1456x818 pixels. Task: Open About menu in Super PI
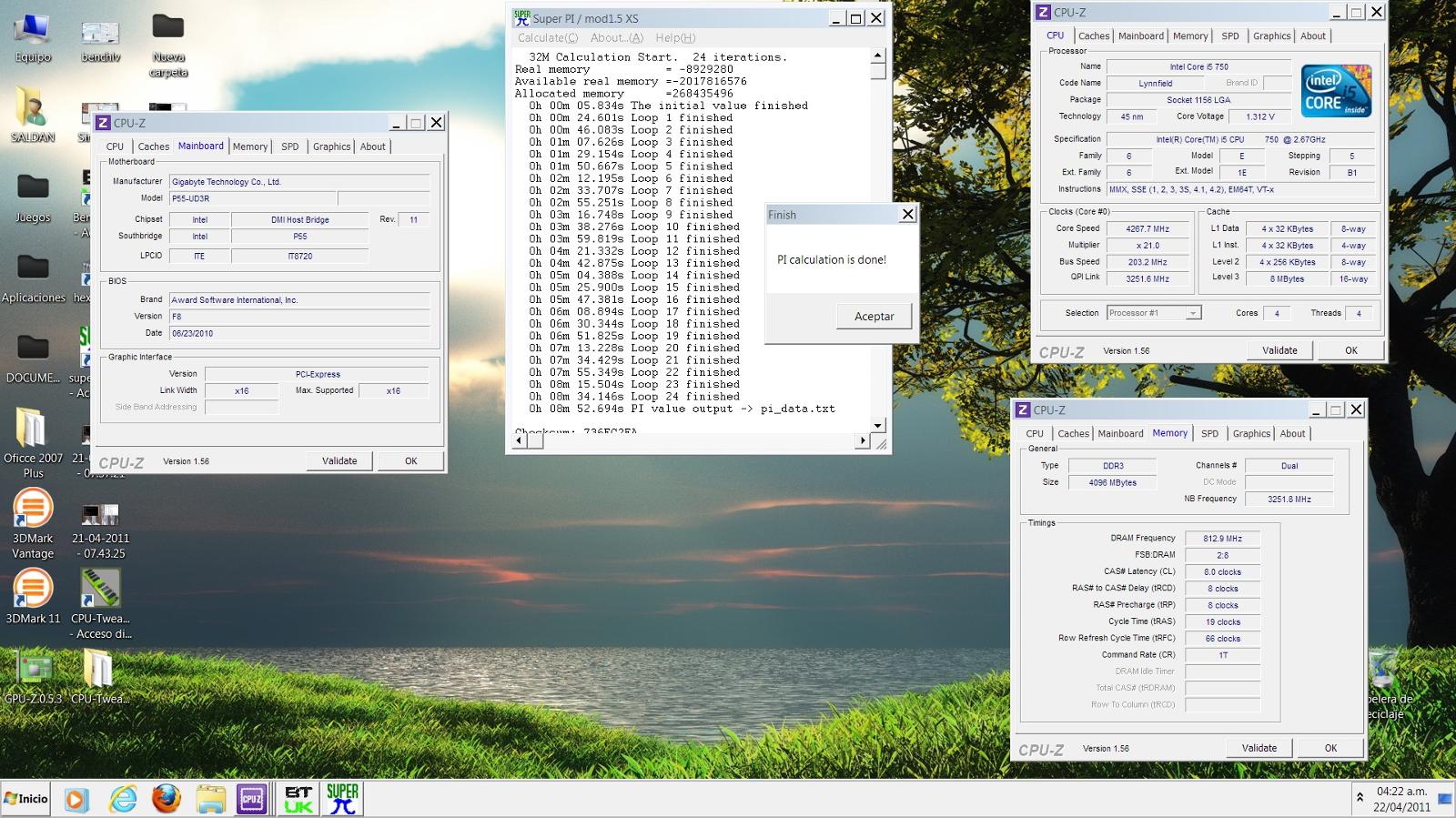coord(616,38)
